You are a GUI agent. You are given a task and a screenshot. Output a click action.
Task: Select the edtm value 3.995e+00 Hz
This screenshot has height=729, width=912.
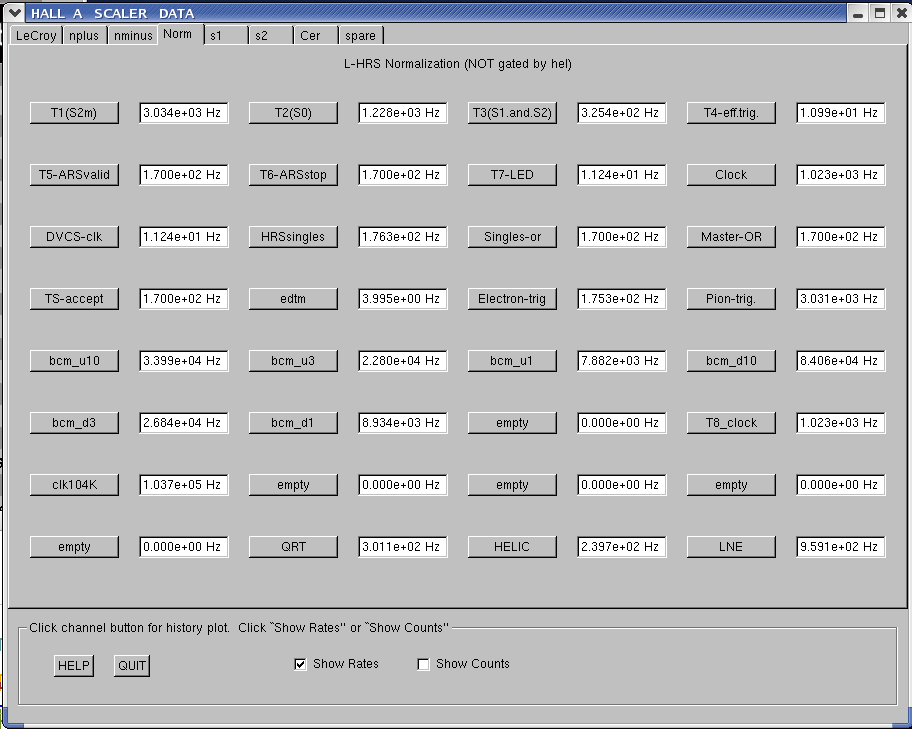[403, 299]
